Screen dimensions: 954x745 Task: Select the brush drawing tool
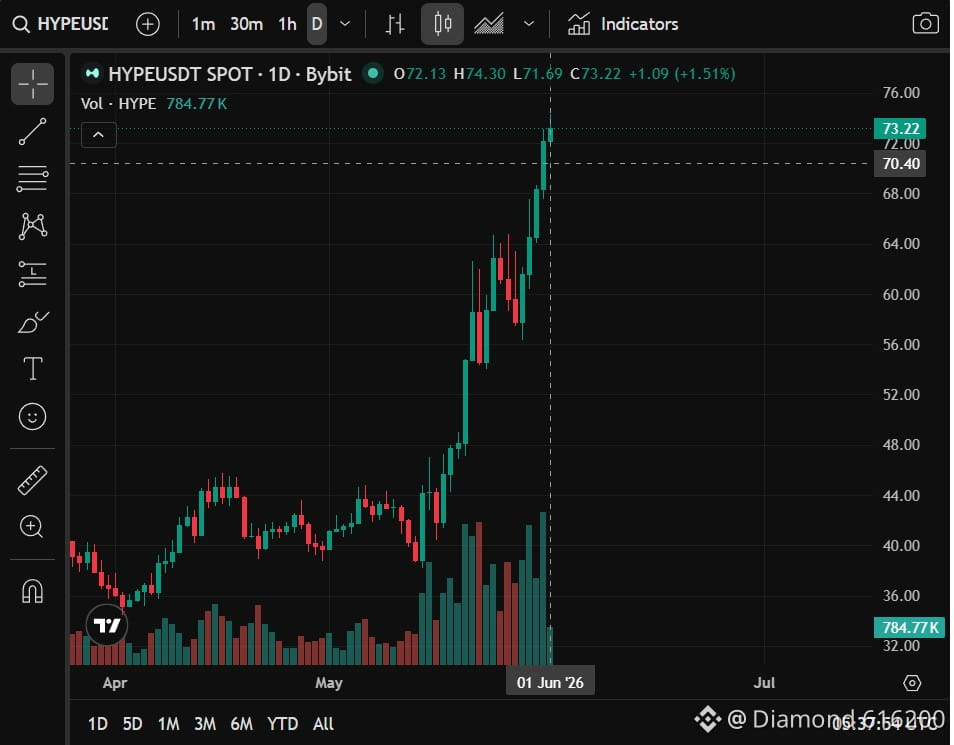coord(32,321)
